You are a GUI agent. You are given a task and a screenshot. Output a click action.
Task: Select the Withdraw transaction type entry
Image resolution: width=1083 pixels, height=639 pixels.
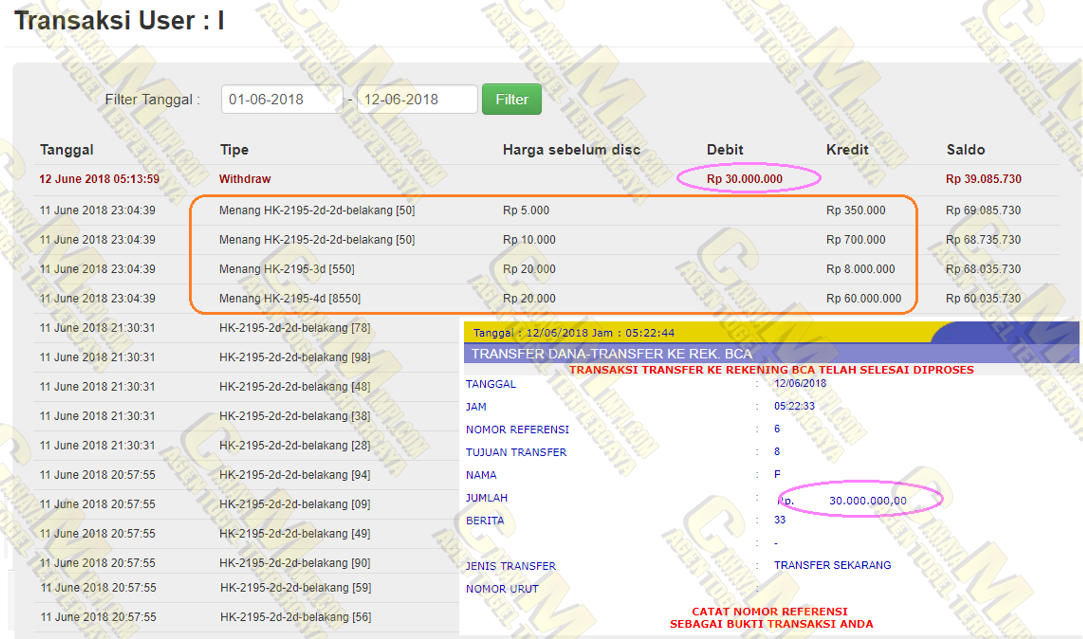[244, 179]
